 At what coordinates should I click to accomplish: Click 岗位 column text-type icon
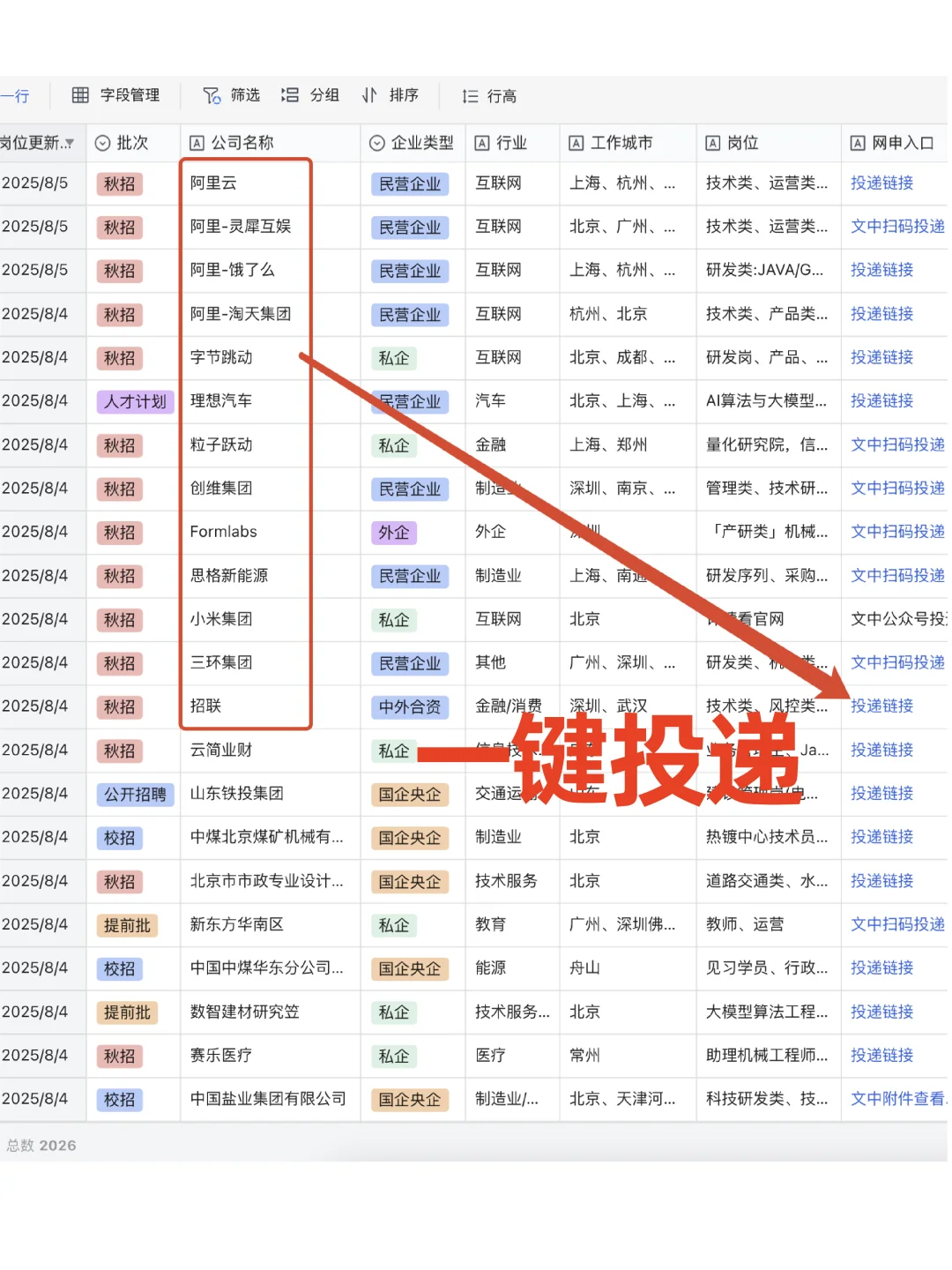tap(713, 143)
